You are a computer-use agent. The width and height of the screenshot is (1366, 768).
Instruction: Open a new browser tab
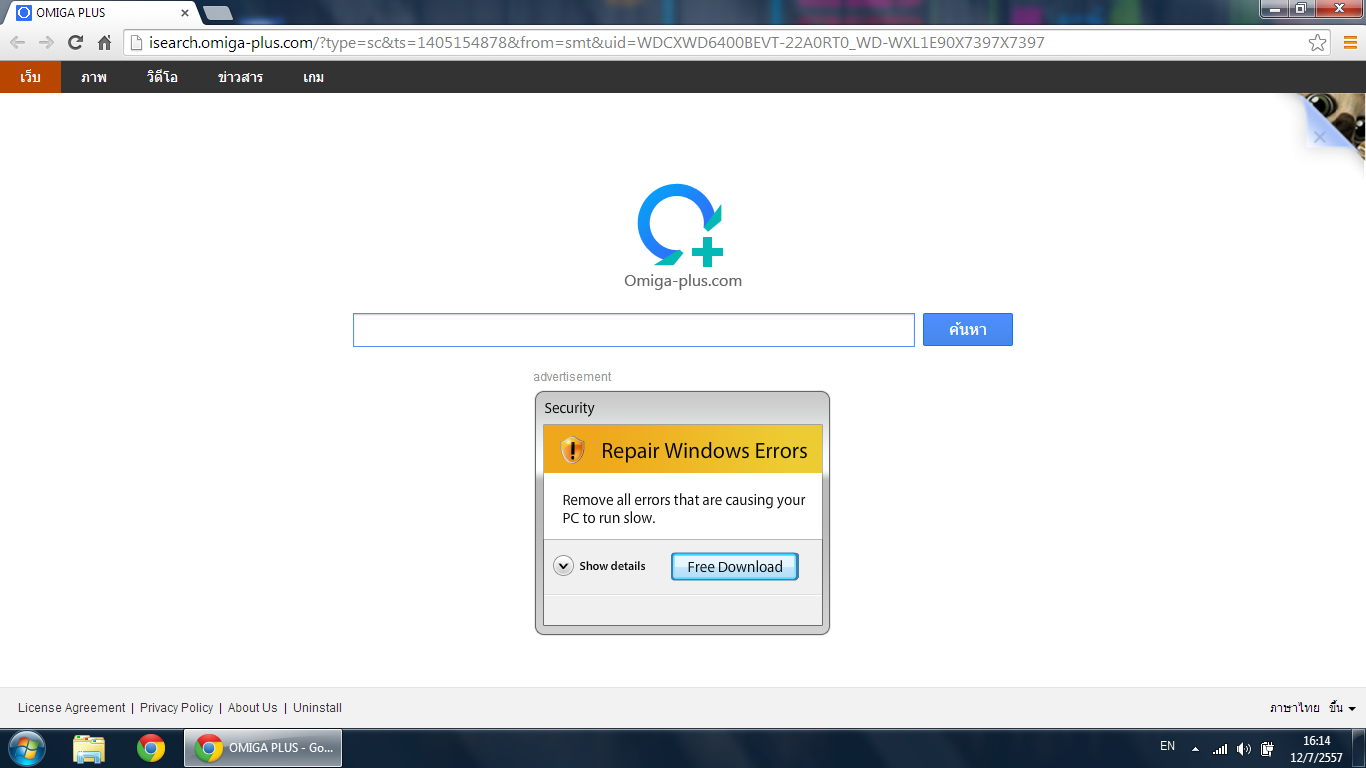tap(217, 13)
